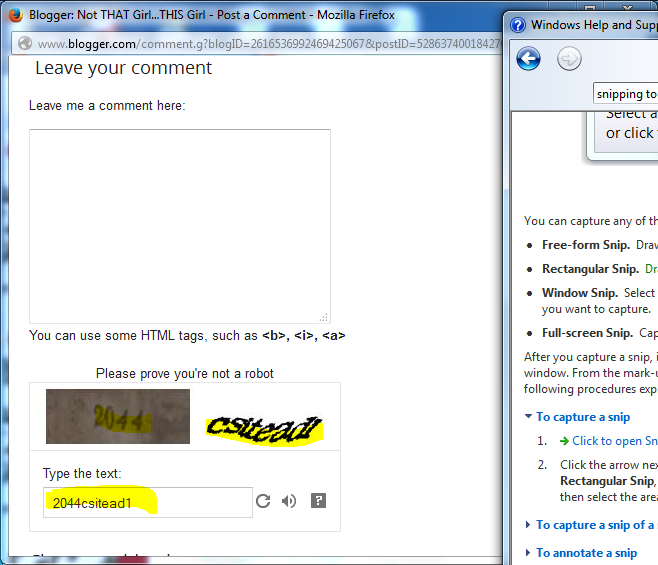This screenshot has height=565, width=658.
Task: Click the Firefox logo in title bar
Action: coord(15,15)
